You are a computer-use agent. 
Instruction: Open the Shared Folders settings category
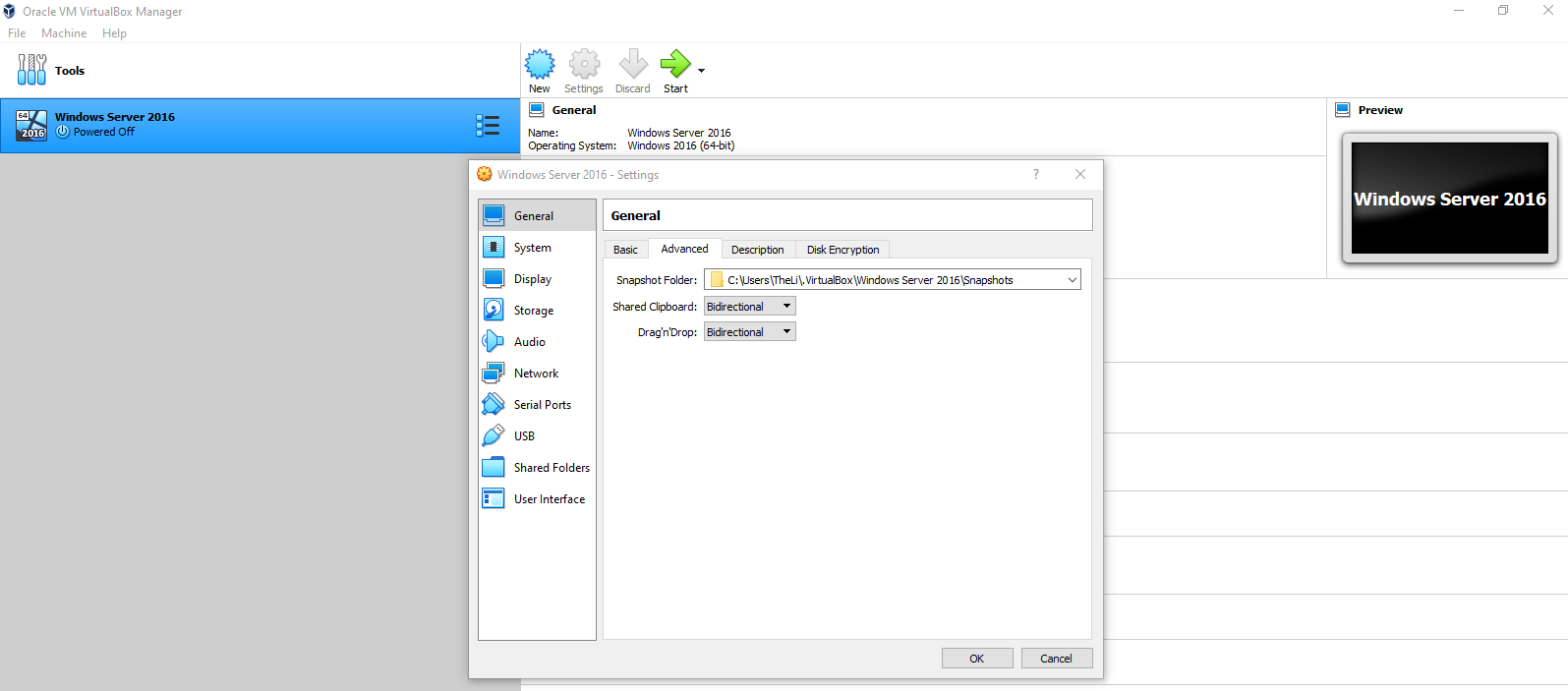pos(551,468)
